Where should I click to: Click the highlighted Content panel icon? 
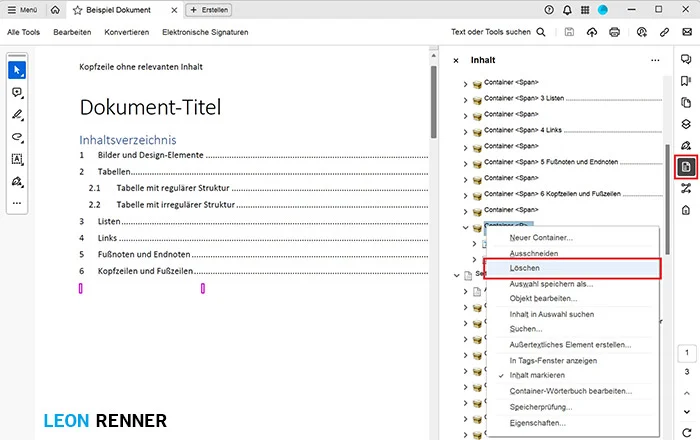pos(686,166)
